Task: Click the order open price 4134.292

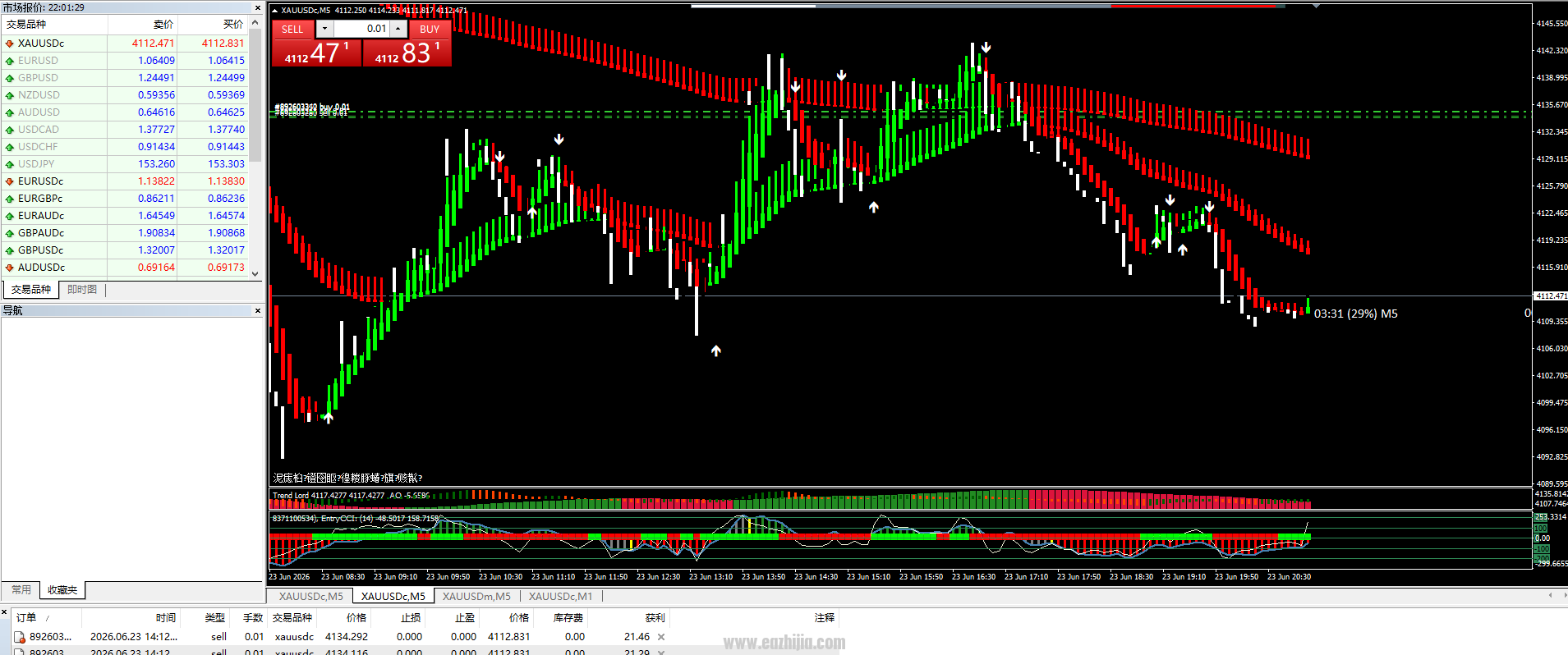Action: tap(347, 637)
